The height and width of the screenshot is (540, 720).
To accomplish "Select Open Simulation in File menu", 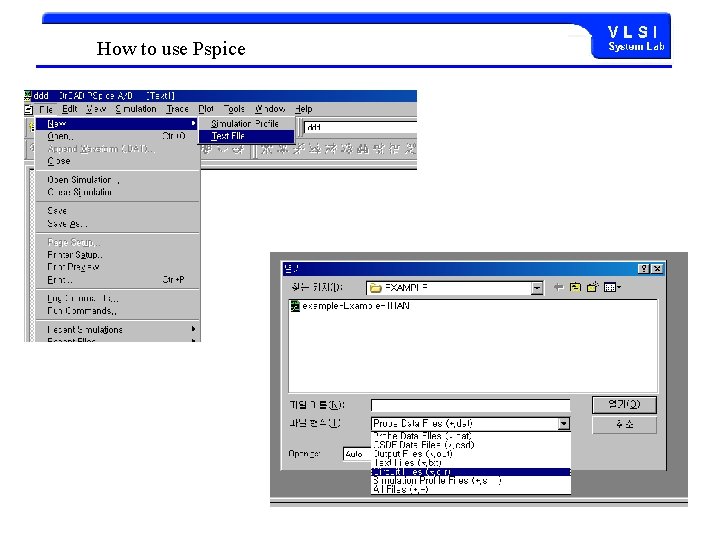I will (117, 180).
